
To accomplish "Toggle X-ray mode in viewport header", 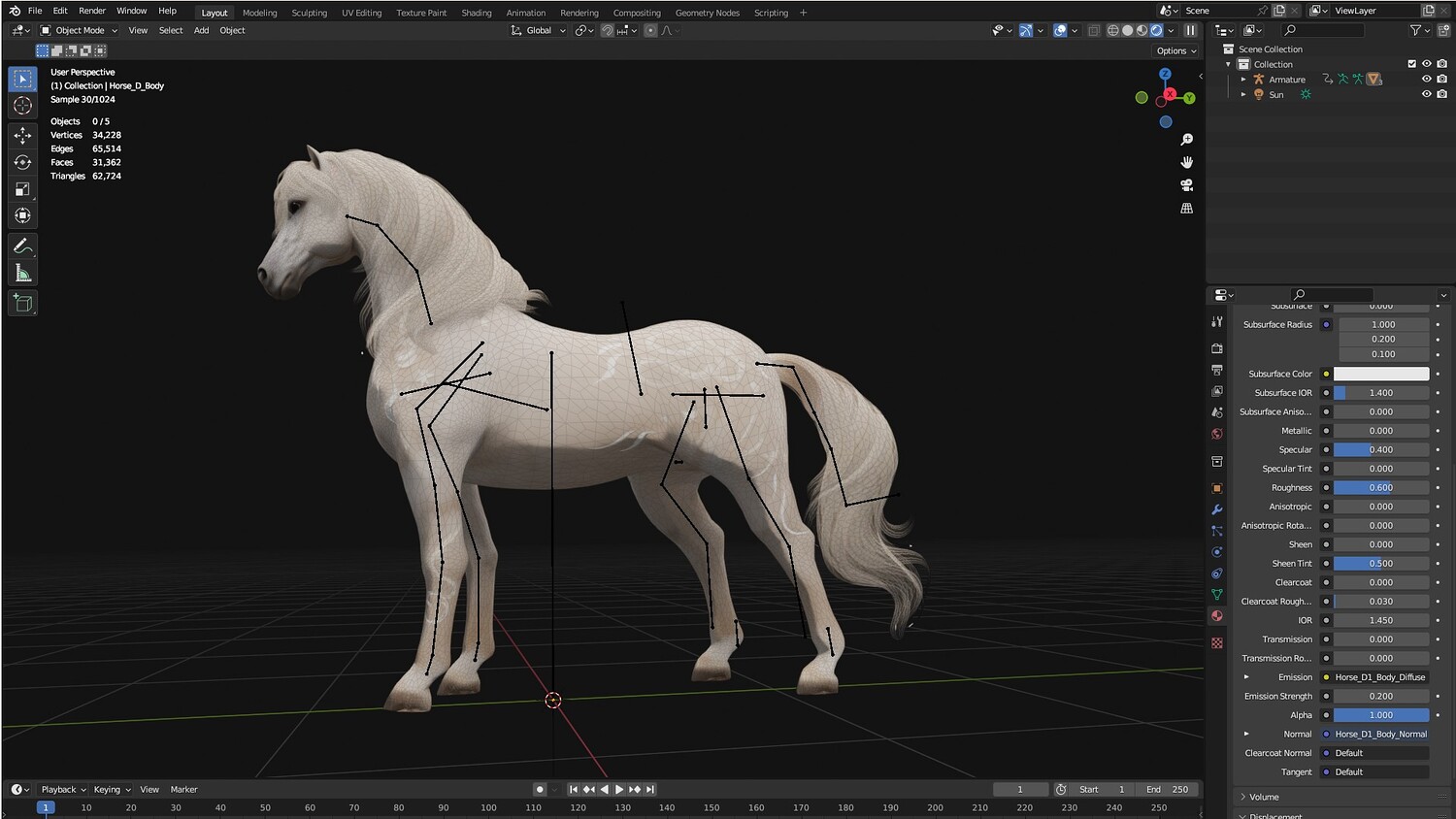I will [1094, 31].
